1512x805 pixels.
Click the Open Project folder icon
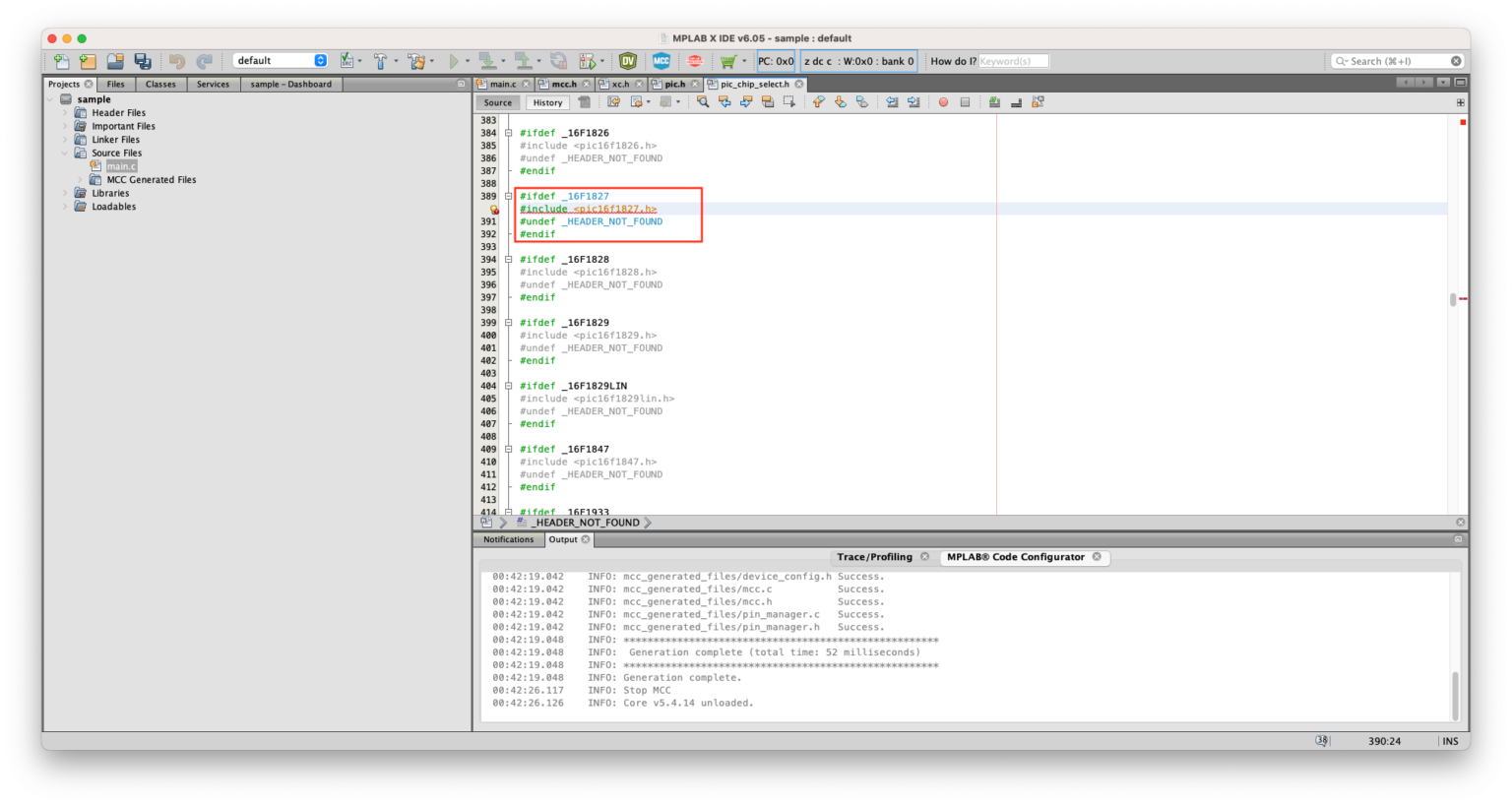115,61
